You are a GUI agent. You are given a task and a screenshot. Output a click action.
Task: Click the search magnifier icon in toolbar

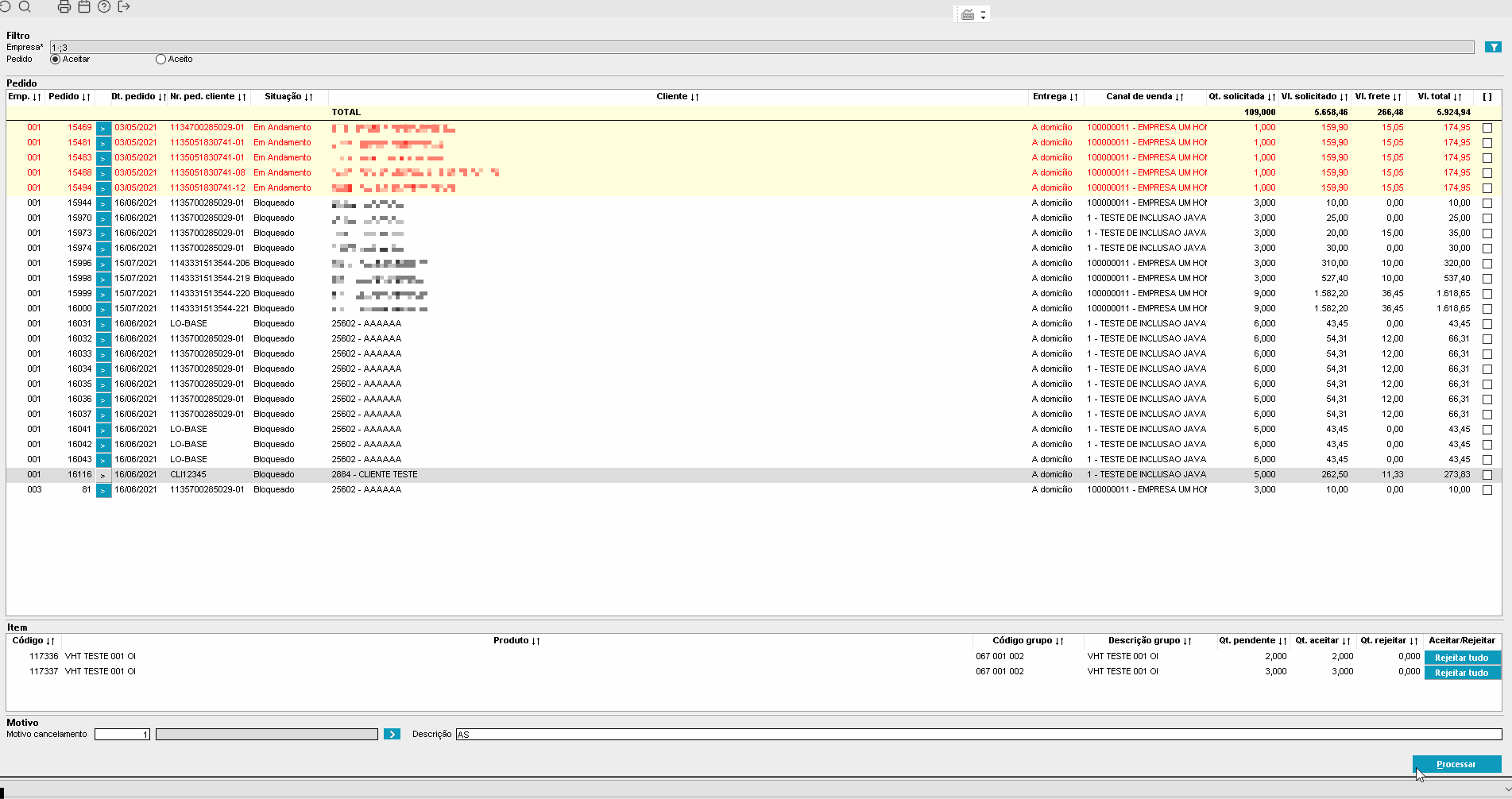[25, 6]
